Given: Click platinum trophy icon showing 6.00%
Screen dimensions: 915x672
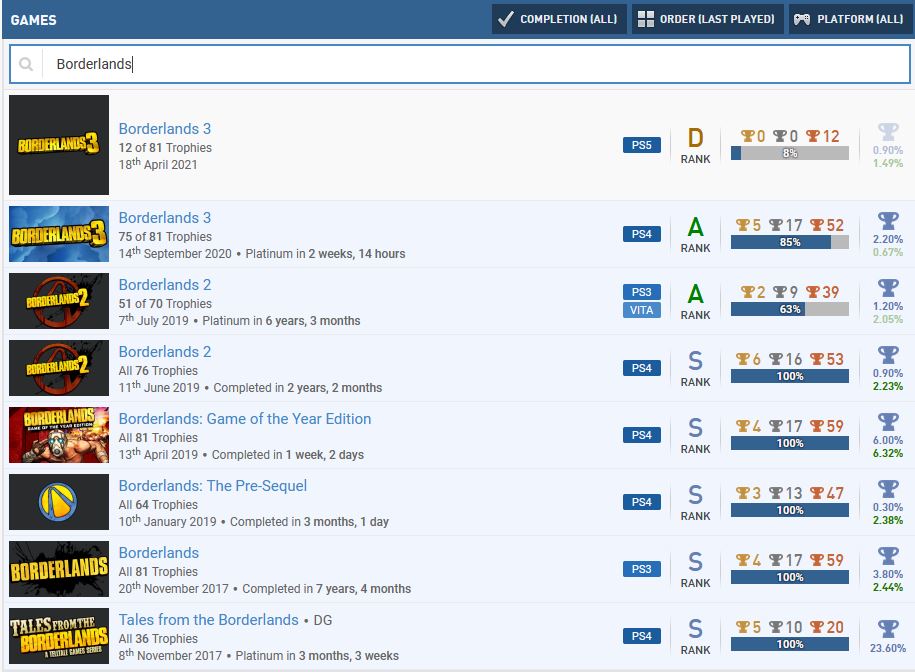Looking at the screenshot, I should (888, 422).
